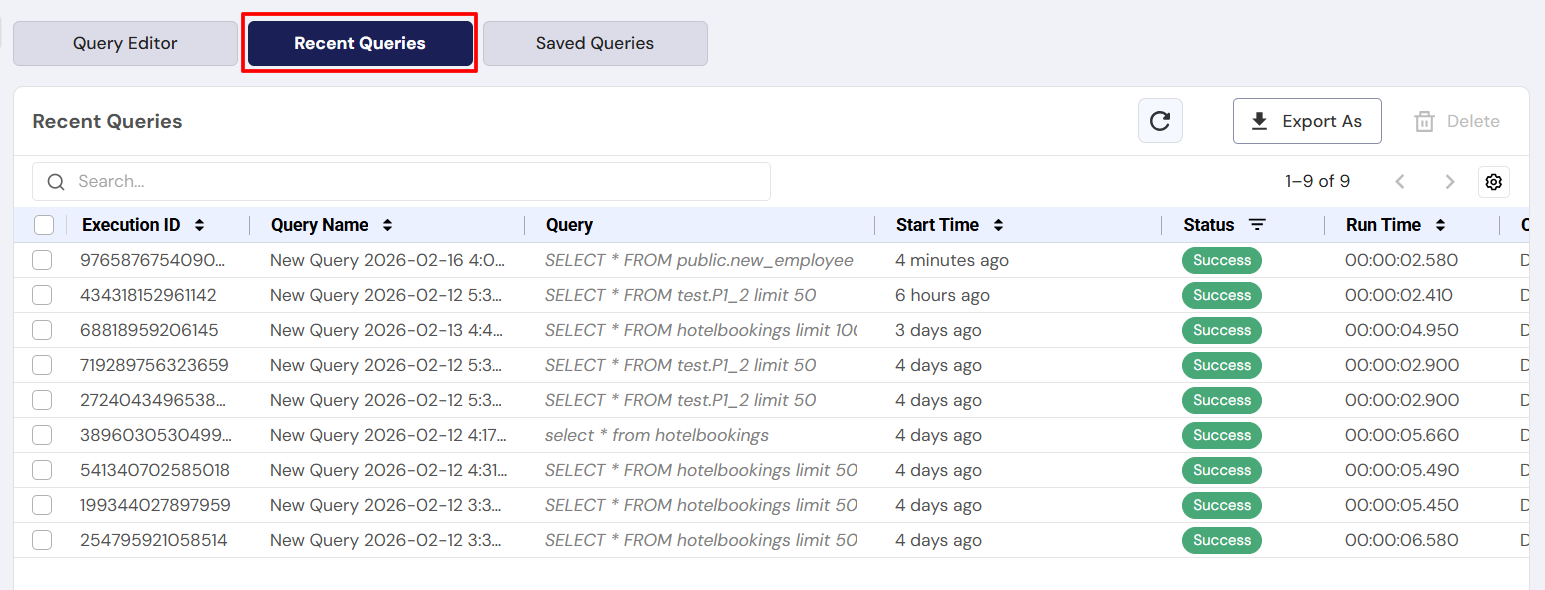The image size is (1545, 590).
Task: Select all queries using the header checkbox
Action: [44, 225]
